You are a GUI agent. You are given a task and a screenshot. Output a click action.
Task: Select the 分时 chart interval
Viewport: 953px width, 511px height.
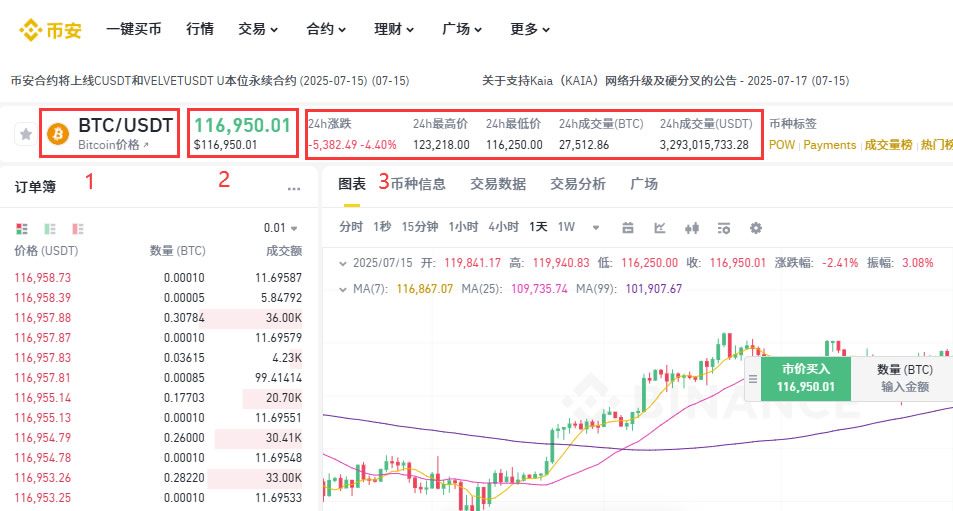(x=351, y=227)
